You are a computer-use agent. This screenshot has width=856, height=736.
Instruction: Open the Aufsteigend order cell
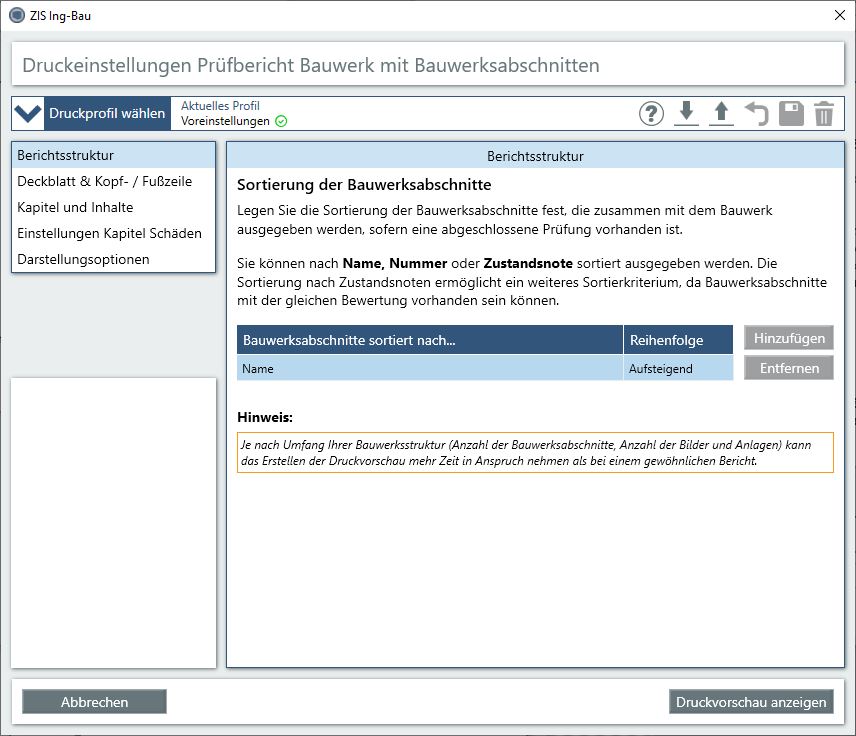coord(677,368)
